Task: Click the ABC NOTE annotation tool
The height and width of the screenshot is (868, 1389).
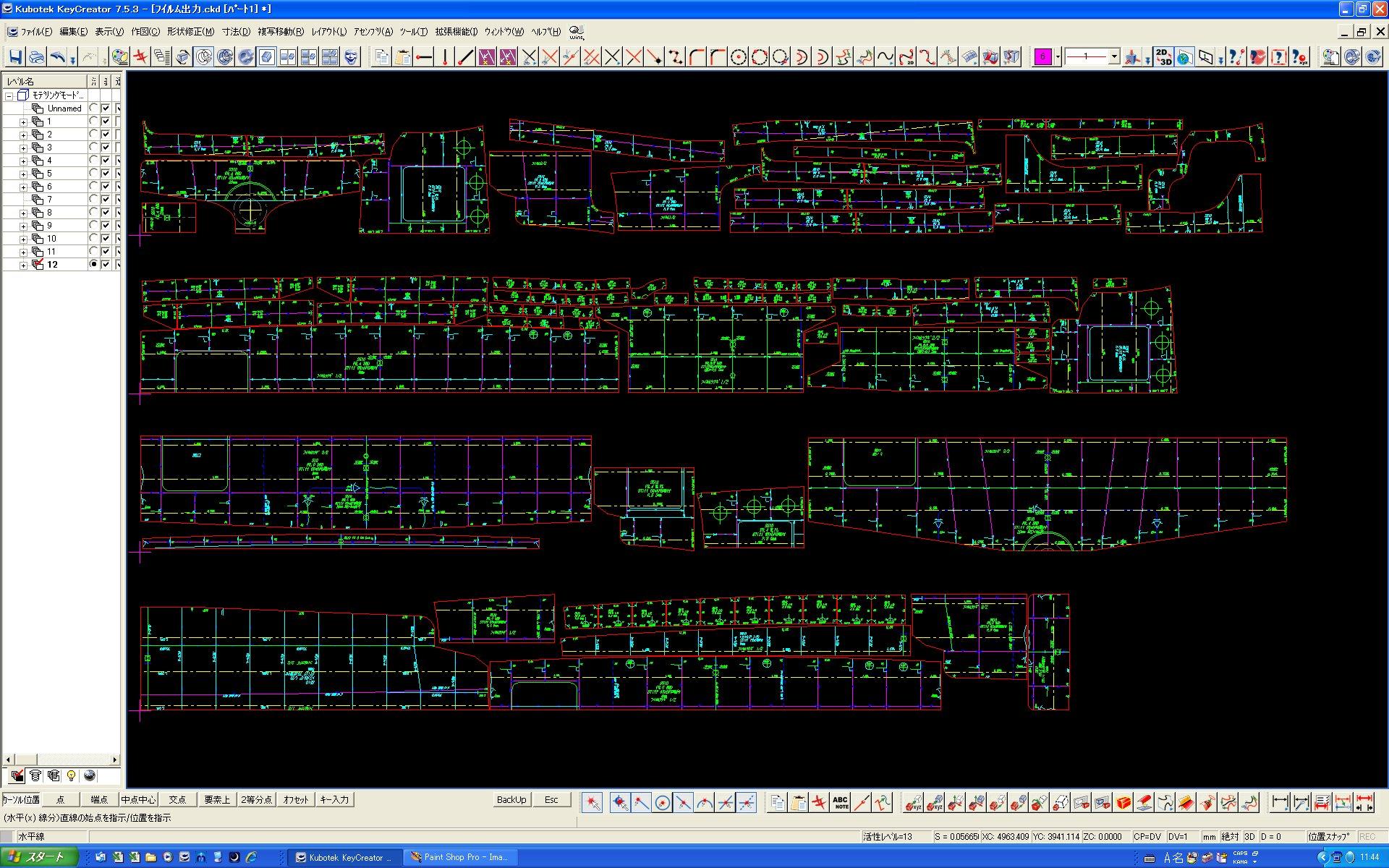Action: point(840,802)
